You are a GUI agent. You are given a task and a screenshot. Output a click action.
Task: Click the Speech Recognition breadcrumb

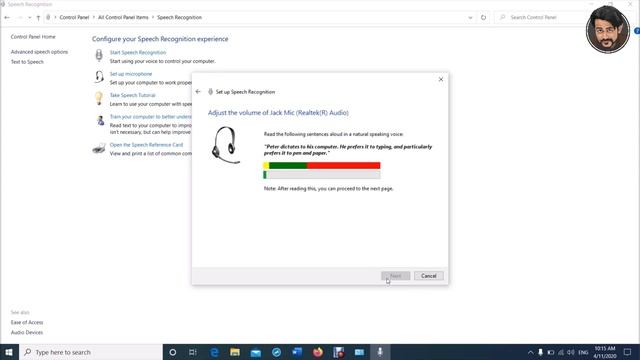[x=179, y=18]
